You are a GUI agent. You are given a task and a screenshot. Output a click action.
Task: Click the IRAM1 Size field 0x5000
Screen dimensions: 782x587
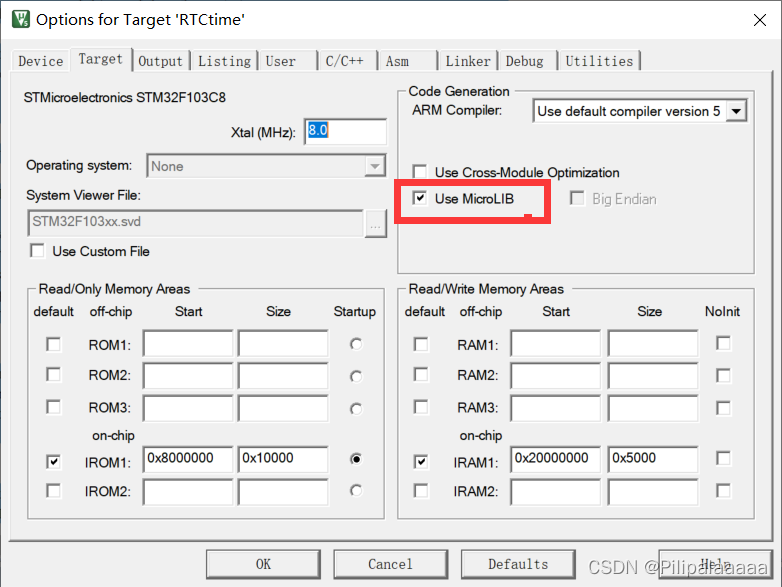point(653,459)
